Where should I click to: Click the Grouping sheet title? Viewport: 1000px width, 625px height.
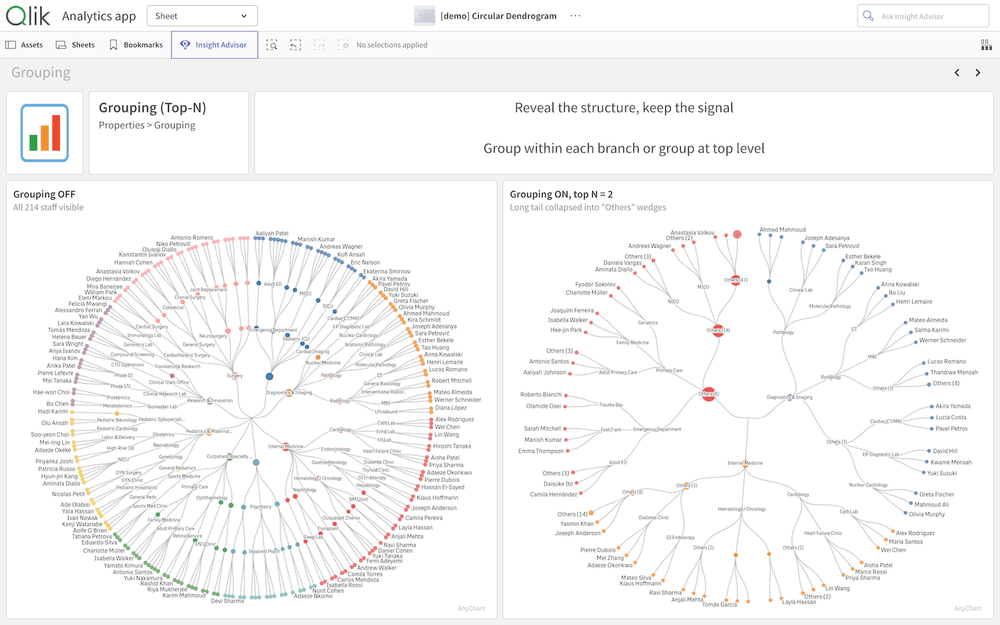[41, 73]
